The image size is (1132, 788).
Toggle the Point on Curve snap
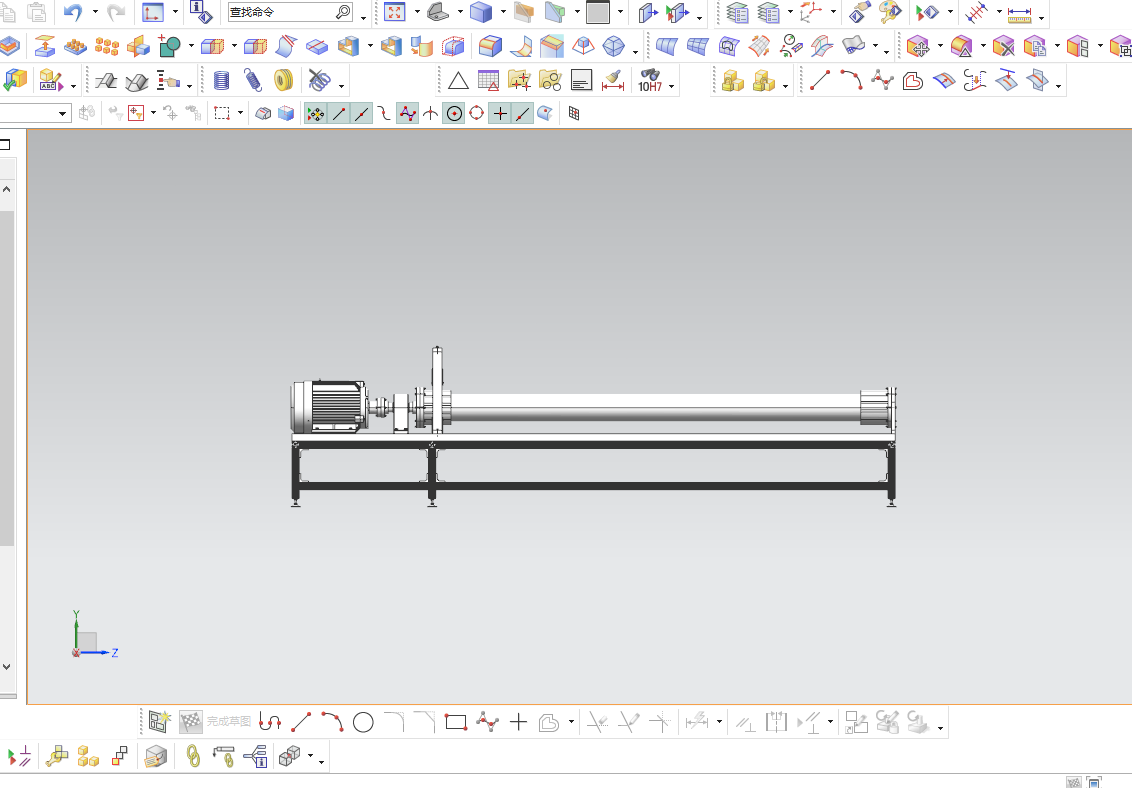[523, 113]
